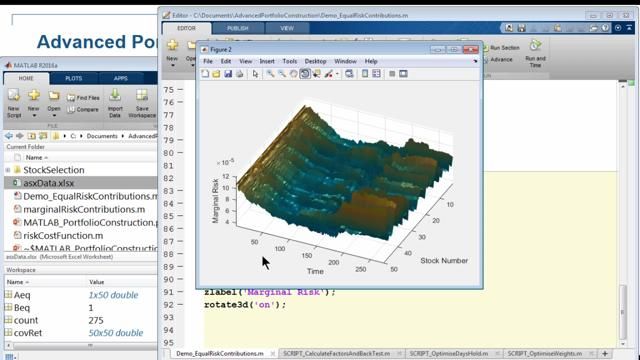Select Edit Plot arrow tool in Figure 2
Screen dimensions: 640x360
(256, 74)
